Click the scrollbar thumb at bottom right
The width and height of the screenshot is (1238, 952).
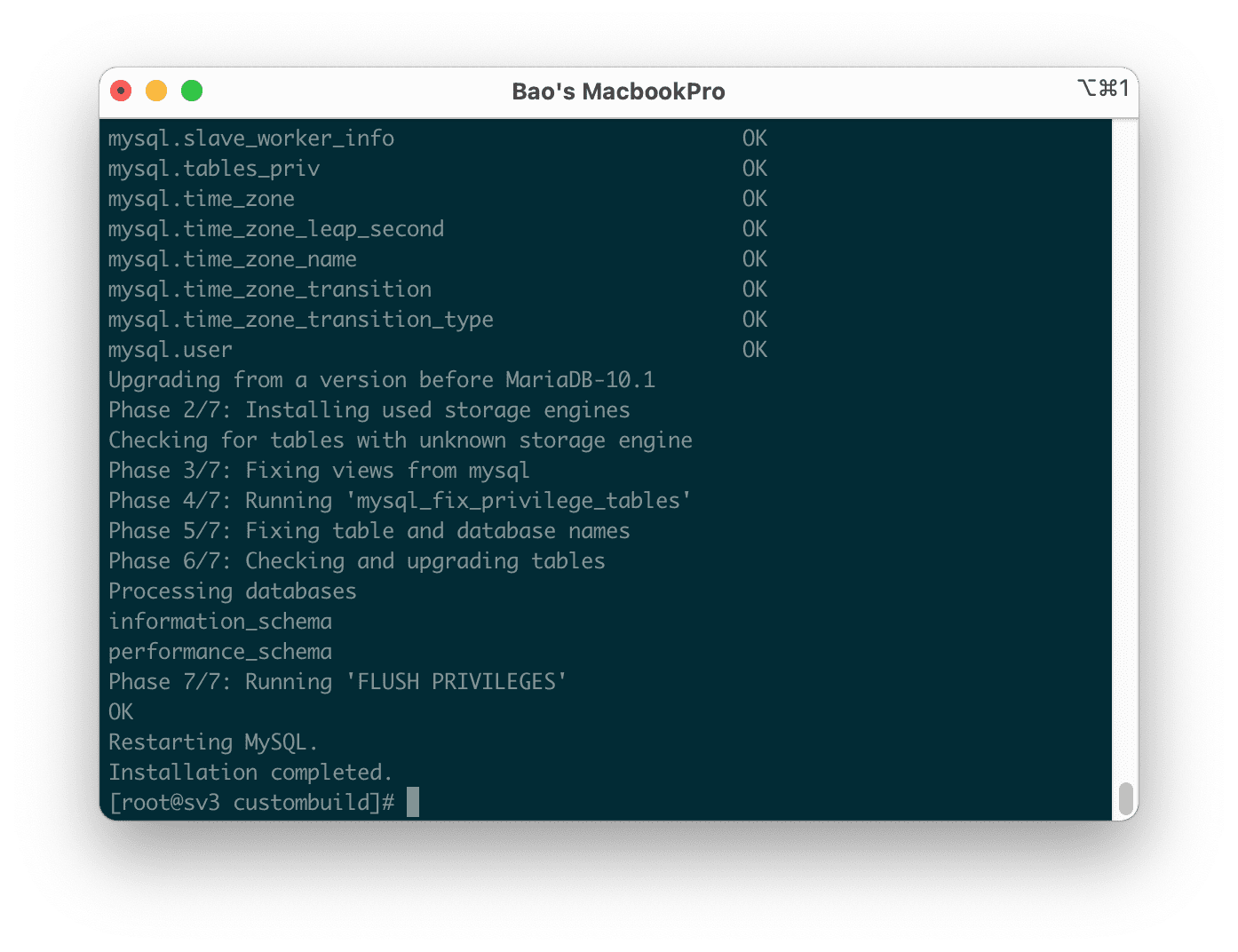click(1125, 798)
